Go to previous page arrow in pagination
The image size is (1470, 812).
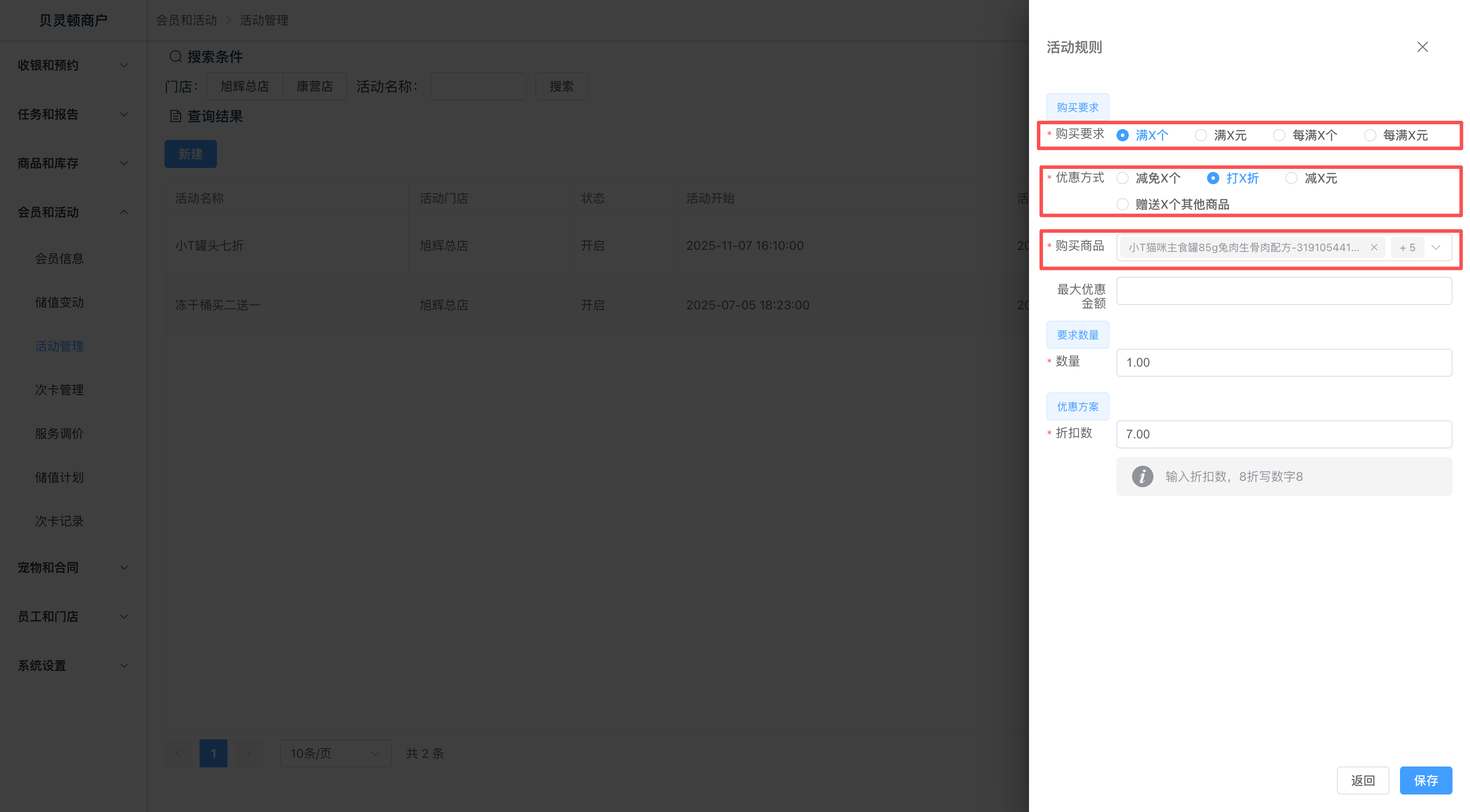tap(178, 753)
